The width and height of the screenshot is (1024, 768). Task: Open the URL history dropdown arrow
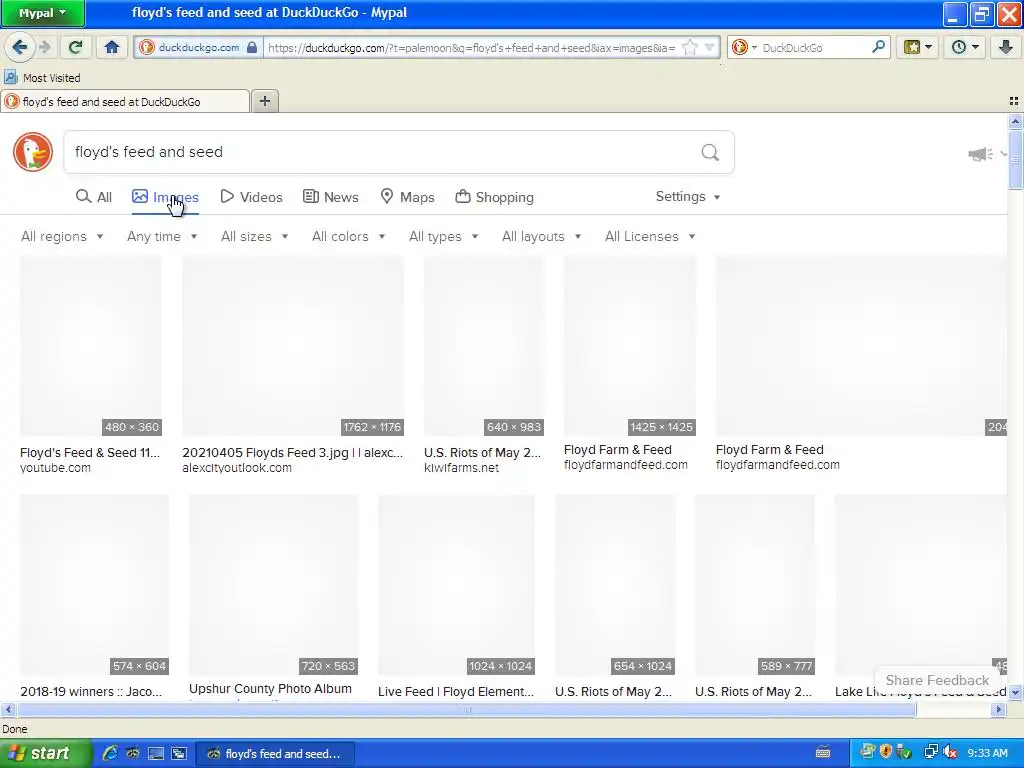(x=710, y=48)
